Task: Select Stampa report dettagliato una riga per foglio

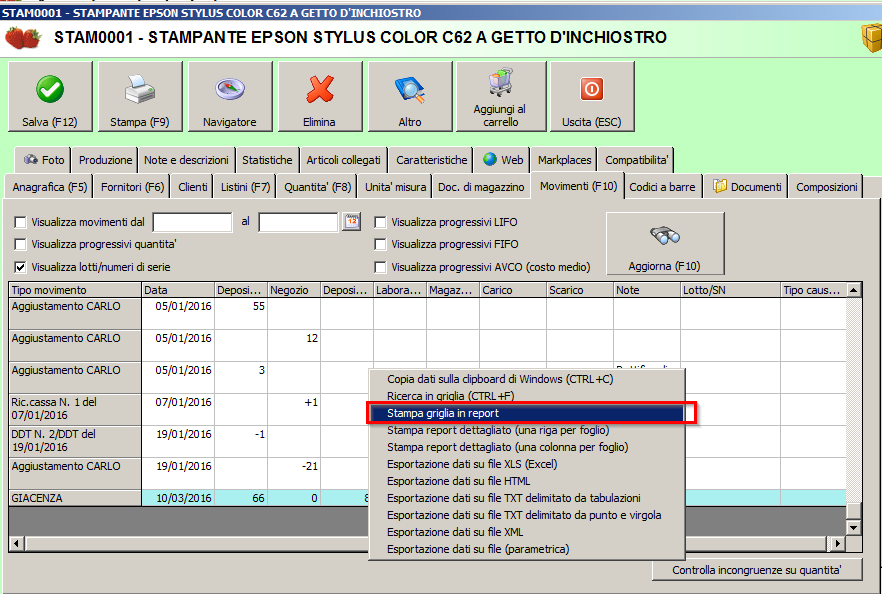Action: click(526, 430)
